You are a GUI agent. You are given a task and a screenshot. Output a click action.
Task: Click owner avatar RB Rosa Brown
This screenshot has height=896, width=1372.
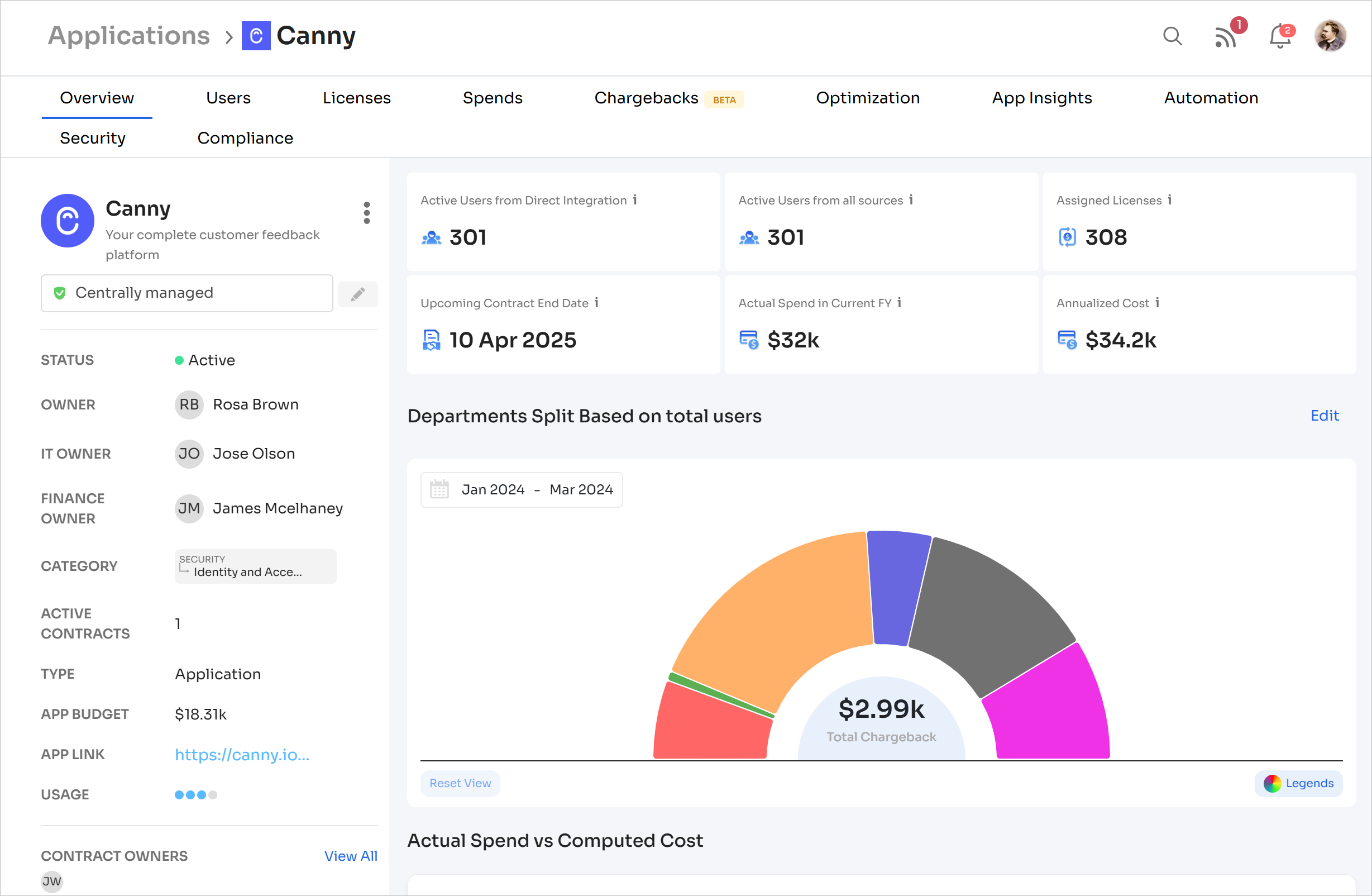189,405
